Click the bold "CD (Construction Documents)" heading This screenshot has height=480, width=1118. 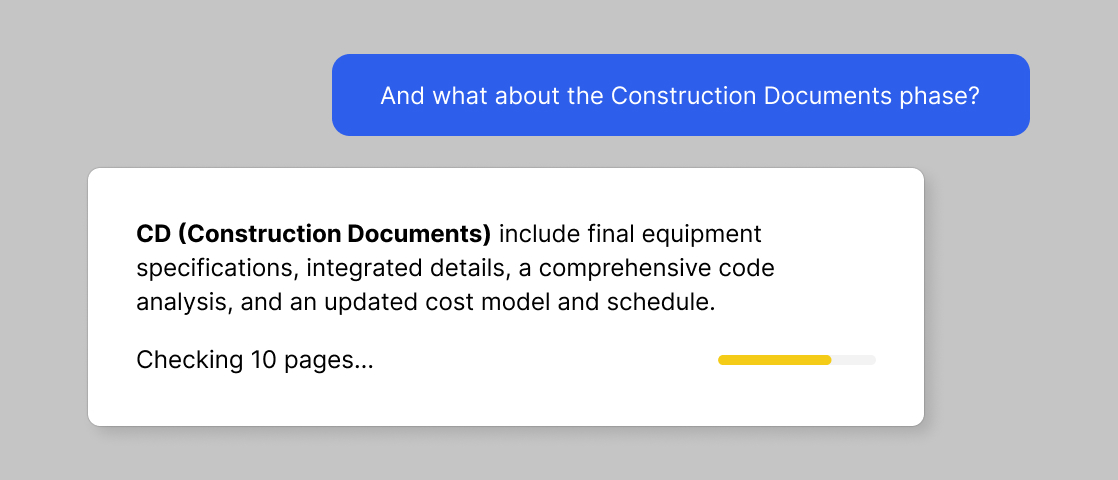(313, 234)
